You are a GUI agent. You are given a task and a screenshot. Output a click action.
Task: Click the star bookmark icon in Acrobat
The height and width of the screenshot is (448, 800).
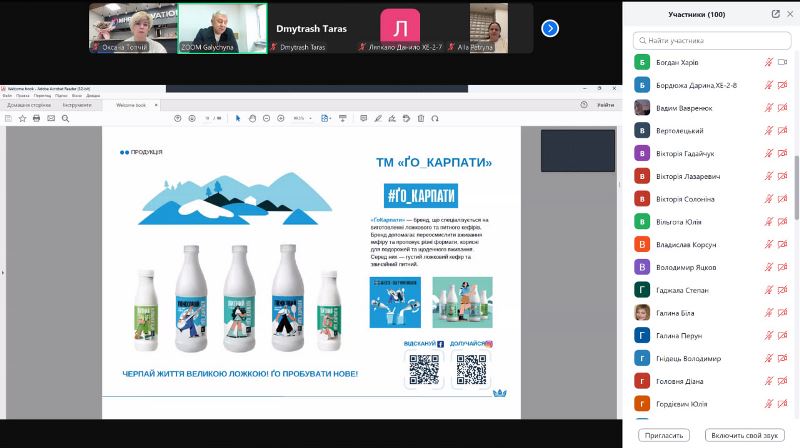pyautogui.click(x=22, y=118)
